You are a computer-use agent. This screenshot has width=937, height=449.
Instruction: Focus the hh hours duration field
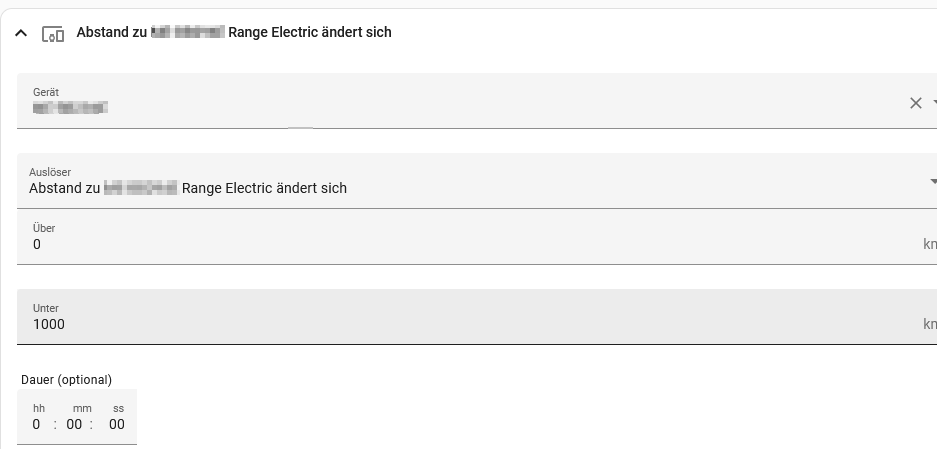point(37,424)
